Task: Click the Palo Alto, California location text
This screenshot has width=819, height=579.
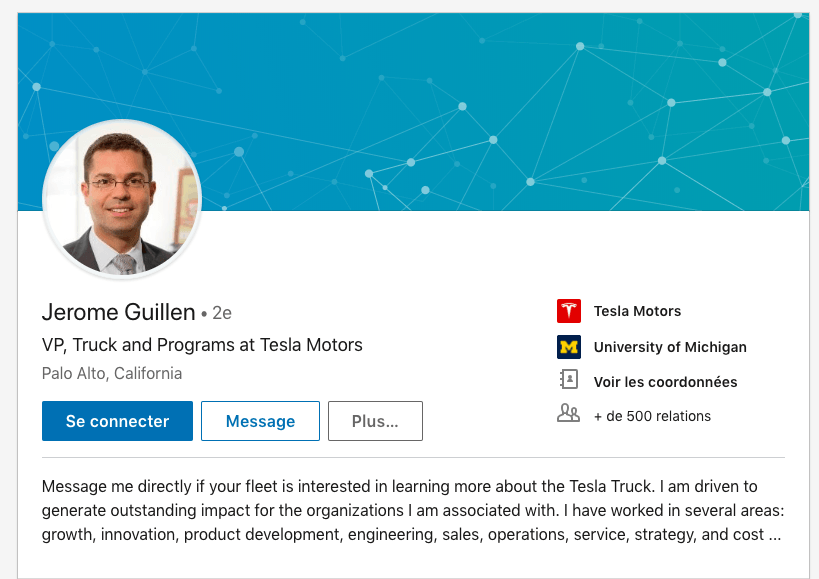Action: pyautogui.click(x=112, y=374)
